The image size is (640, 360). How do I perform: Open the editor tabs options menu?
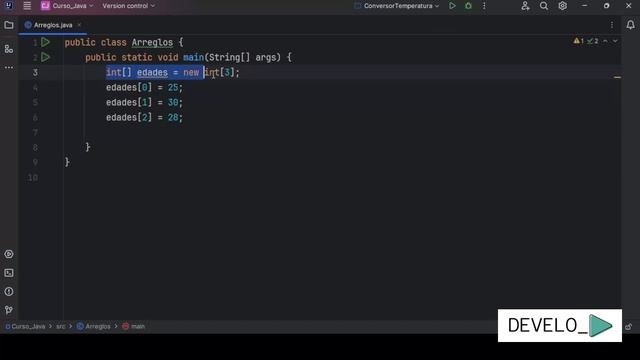[x=612, y=25]
